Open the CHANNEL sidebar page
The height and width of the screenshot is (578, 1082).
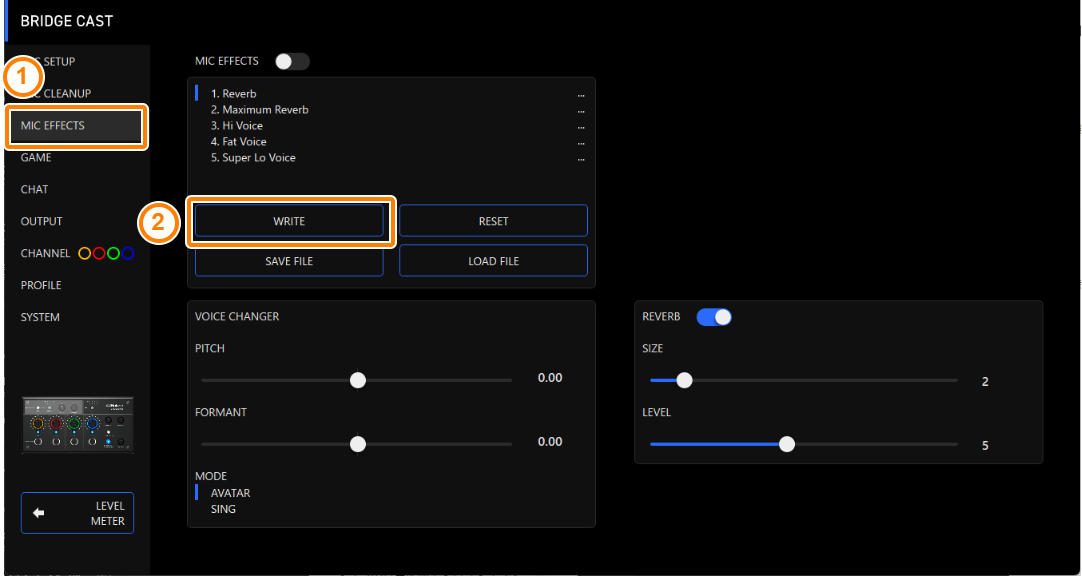[46, 253]
